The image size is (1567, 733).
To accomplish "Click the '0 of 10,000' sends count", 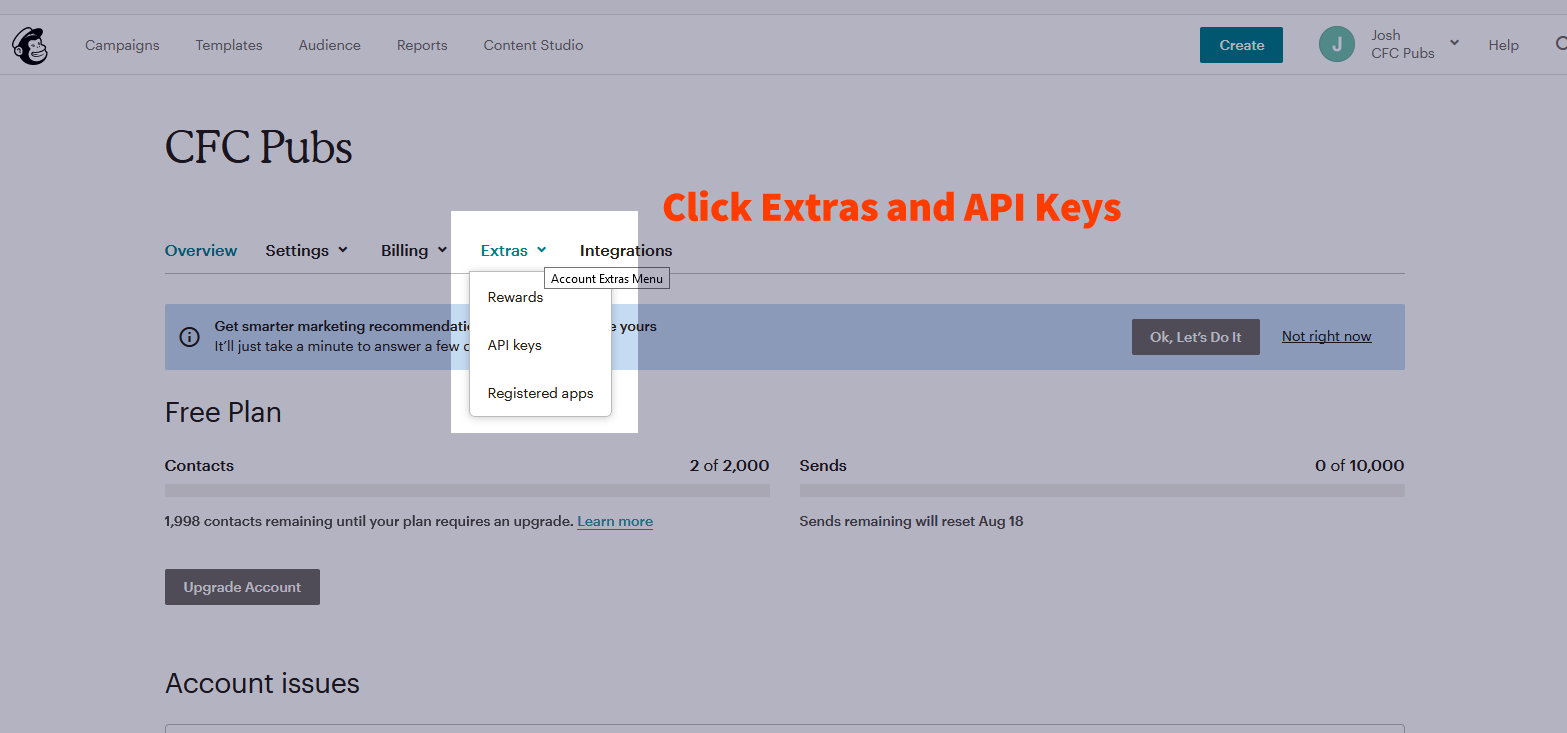I will point(1359,465).
